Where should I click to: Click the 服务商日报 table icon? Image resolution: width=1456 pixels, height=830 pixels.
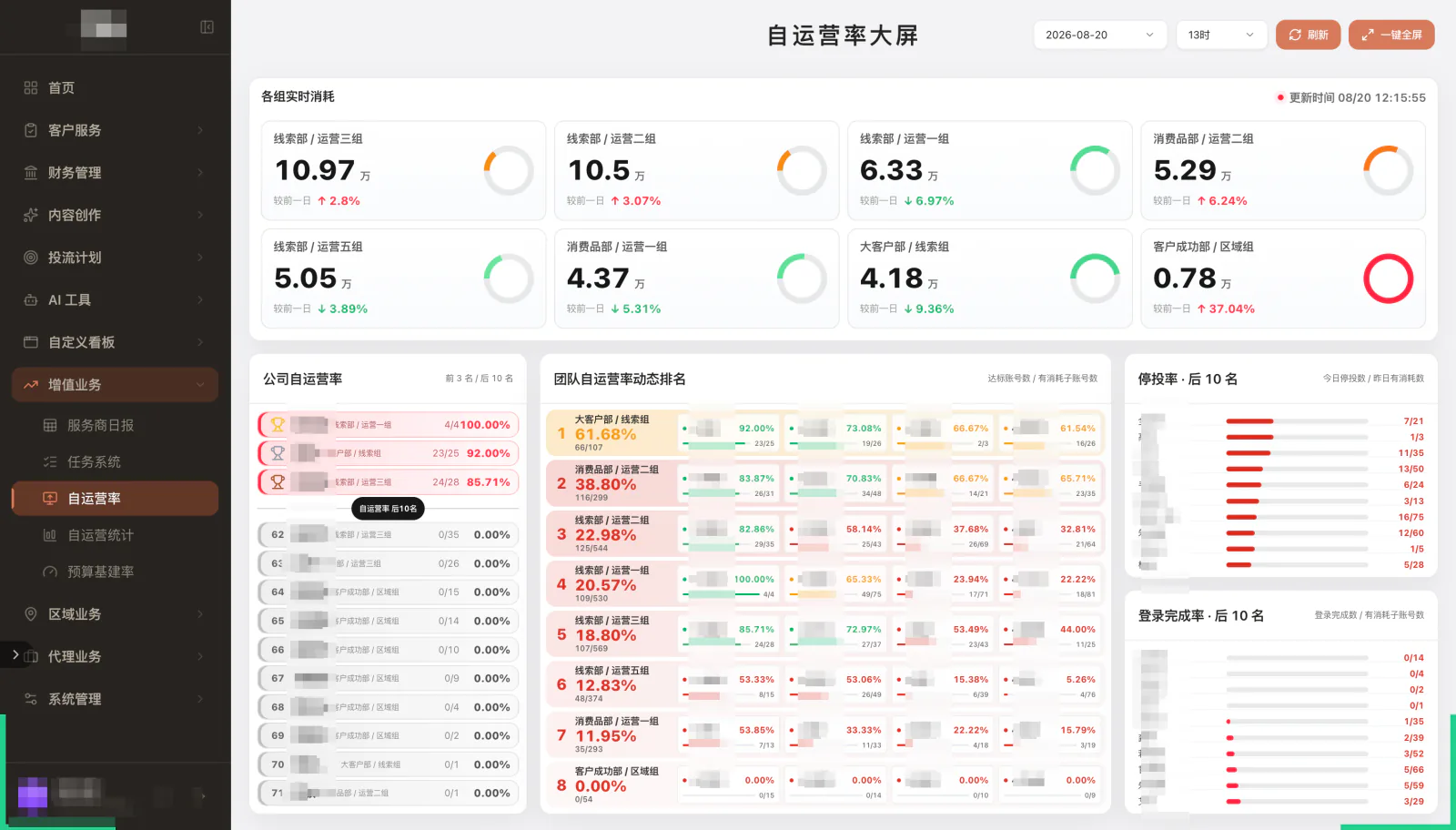[x=50, y=425]
